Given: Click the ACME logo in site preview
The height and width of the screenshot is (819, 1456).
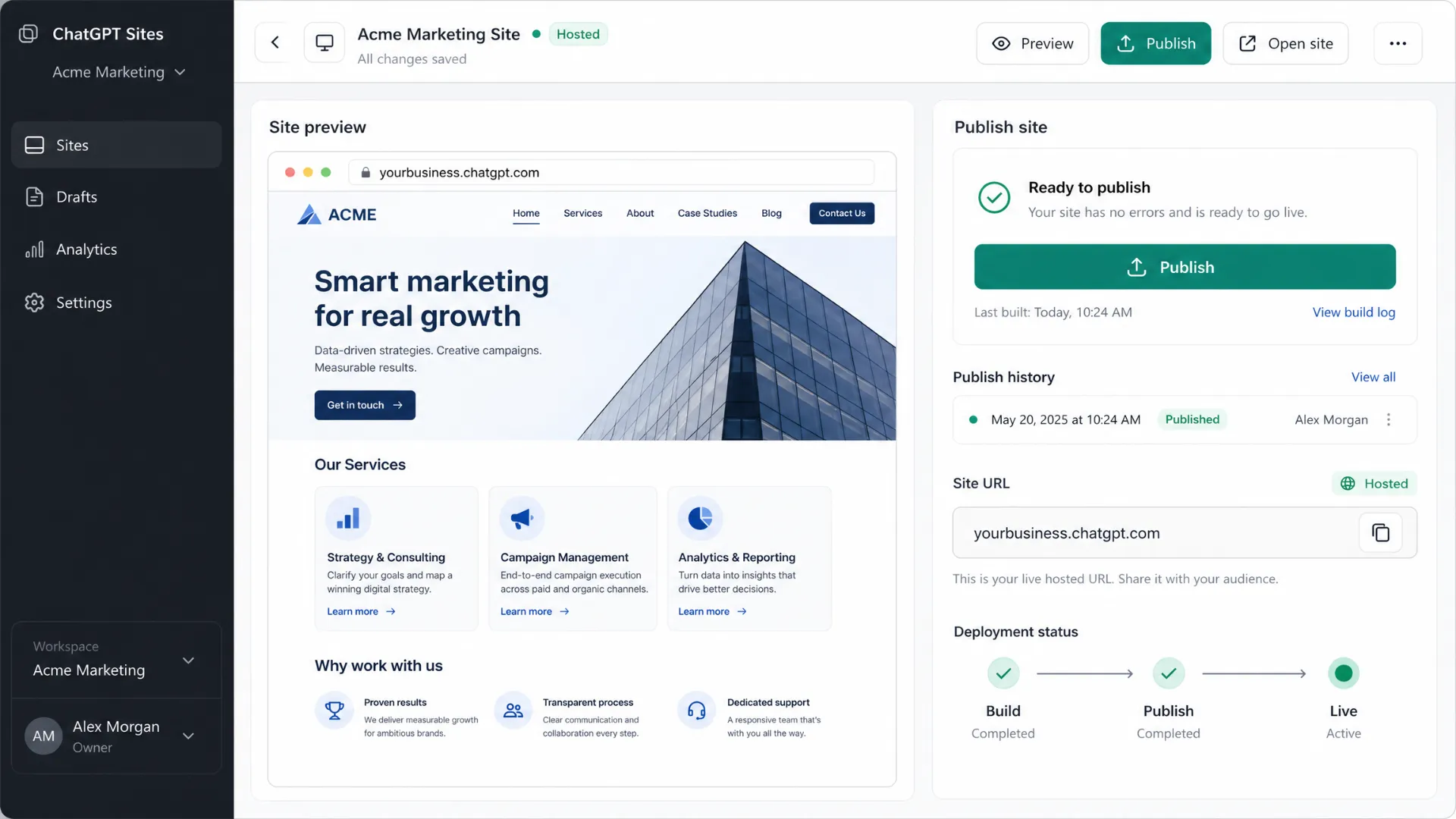Looking at the screenshot, I should pos(337,215).
